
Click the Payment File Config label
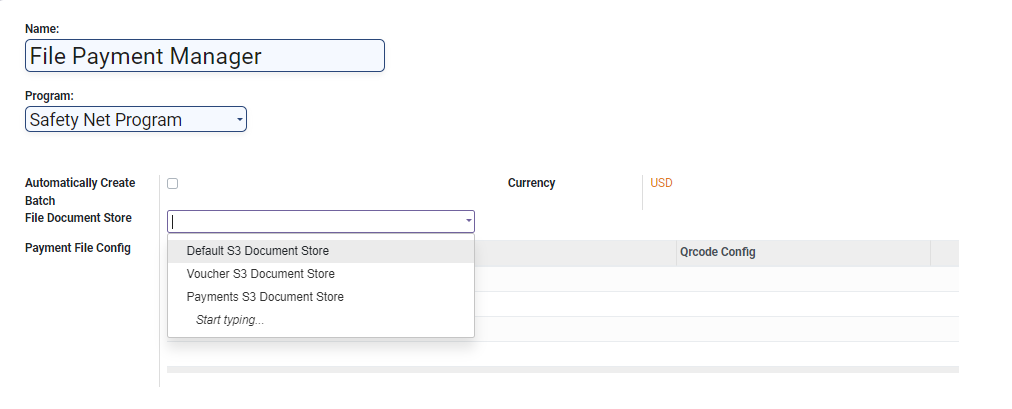(78, 248)
